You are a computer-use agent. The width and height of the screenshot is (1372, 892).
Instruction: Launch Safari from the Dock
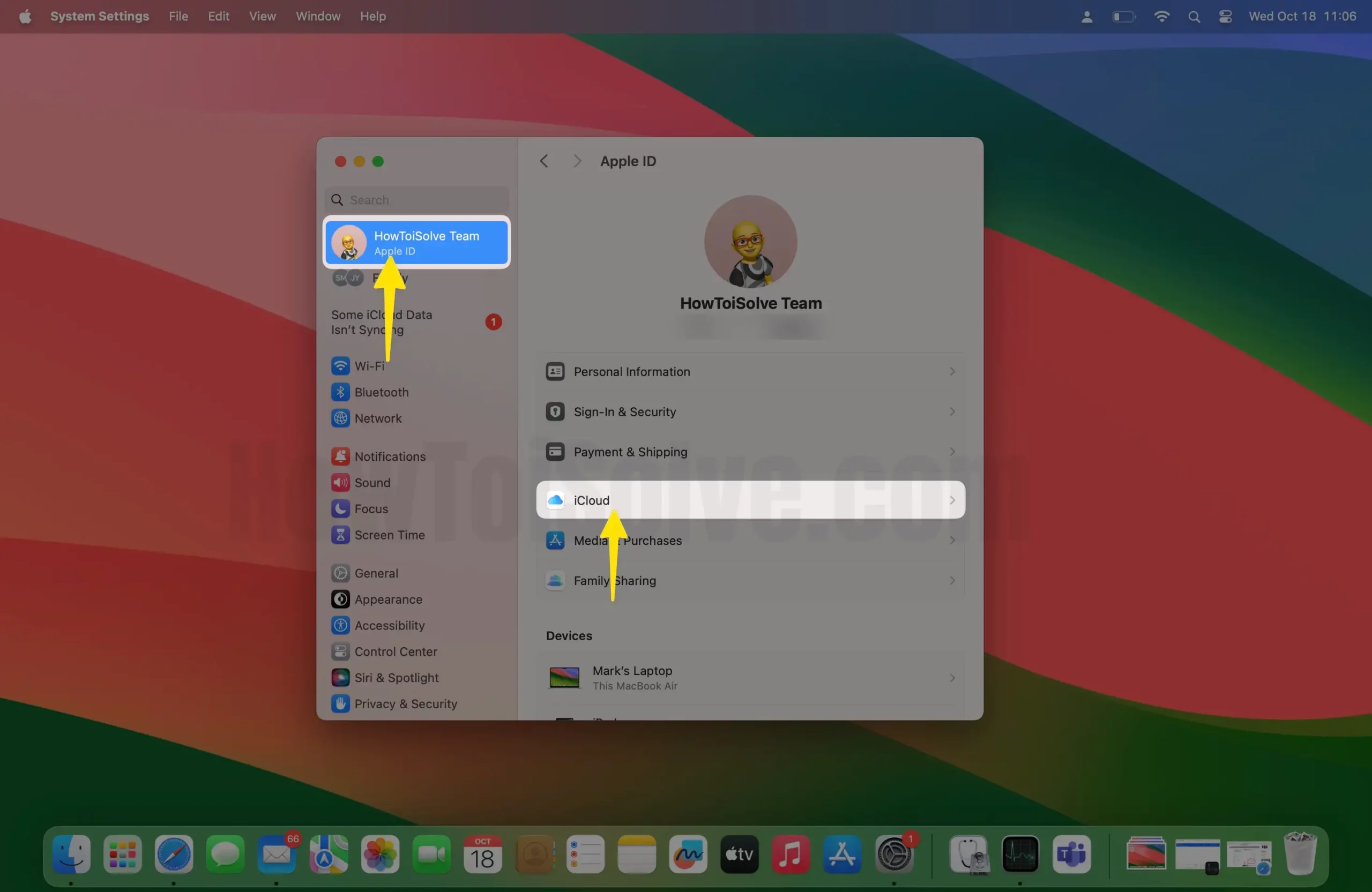click(174, 854)
